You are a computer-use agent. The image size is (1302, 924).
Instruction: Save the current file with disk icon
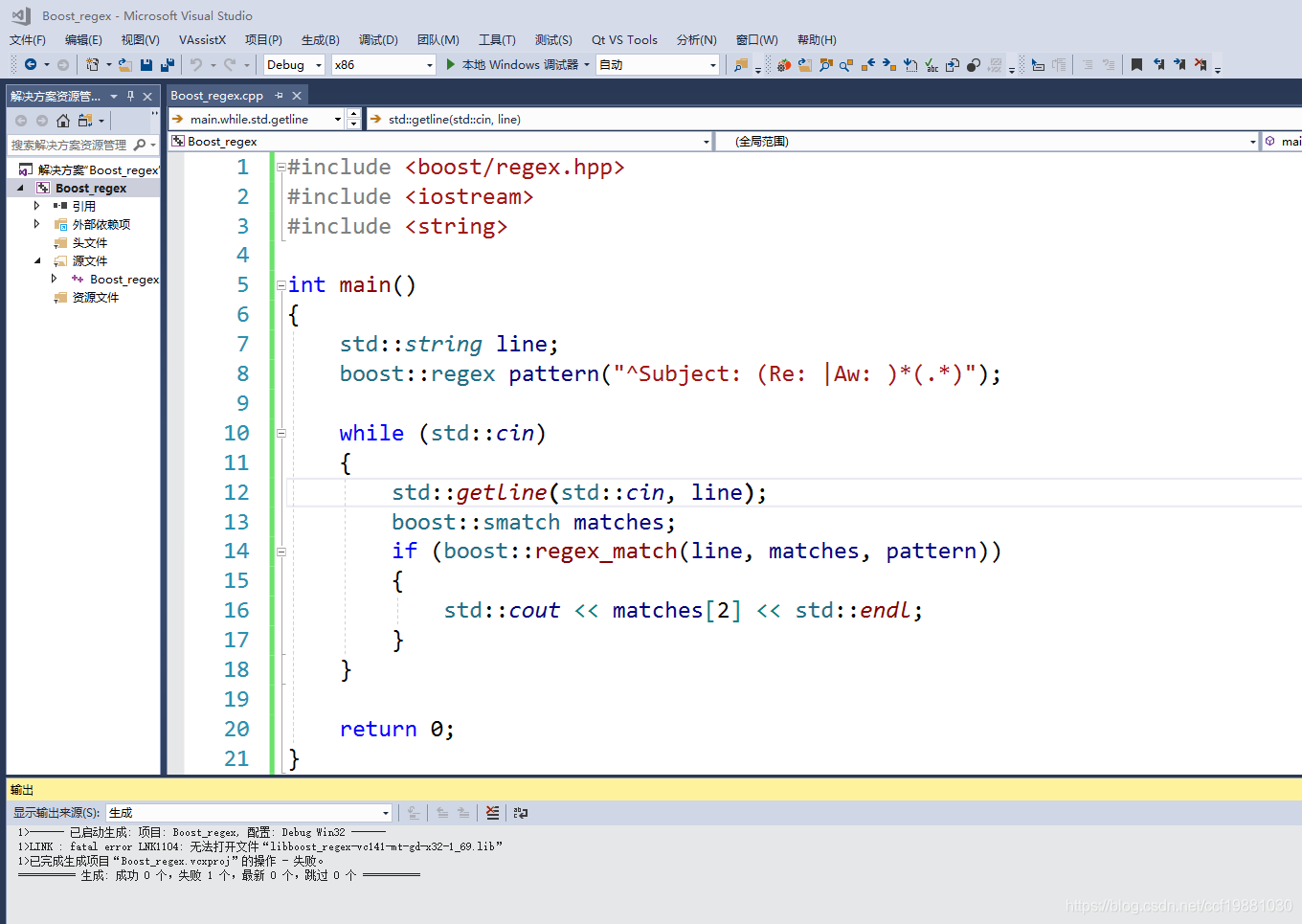[x=146, y=64]
